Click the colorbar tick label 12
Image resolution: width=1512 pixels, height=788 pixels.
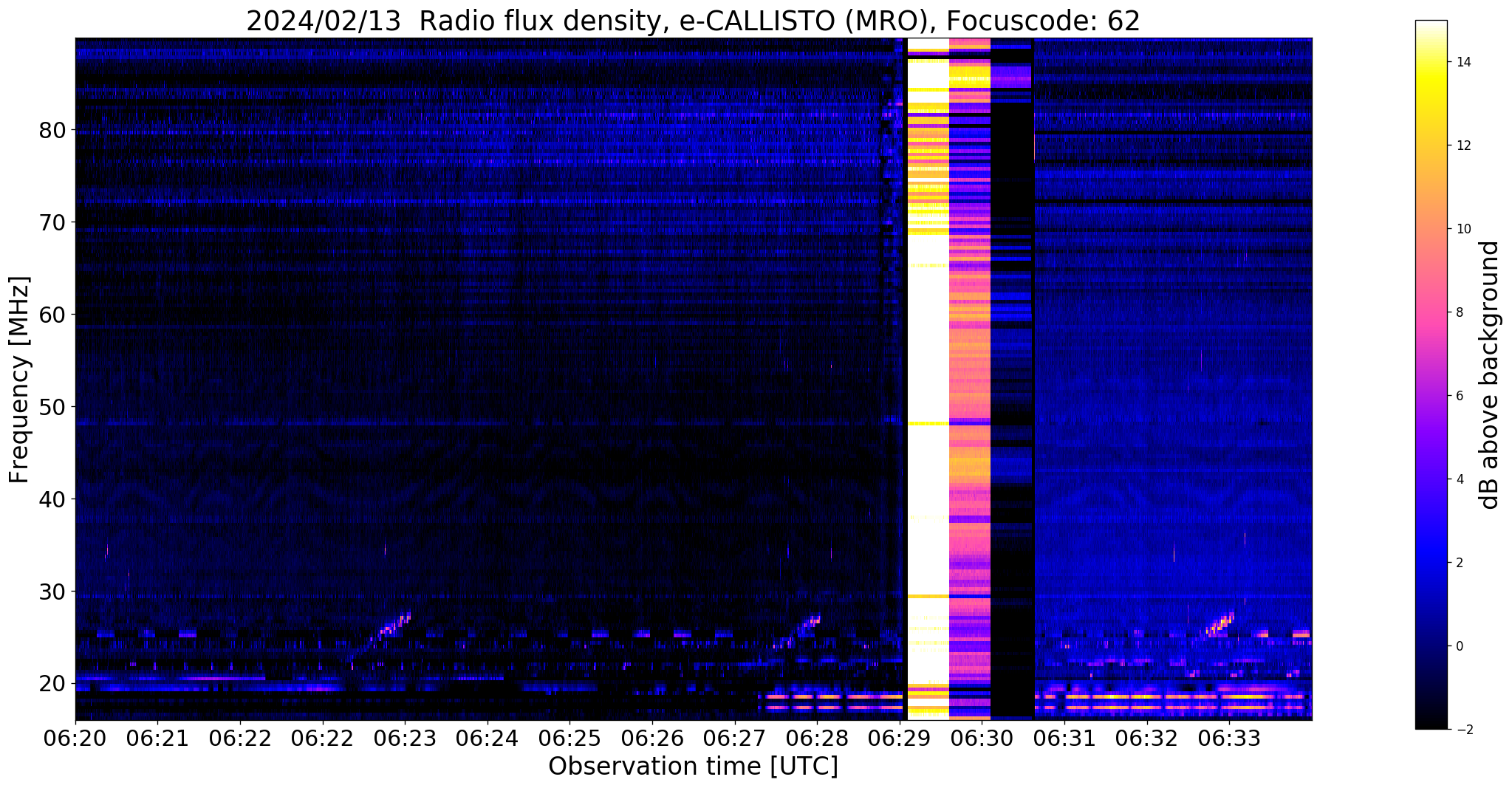point(1463,145)
